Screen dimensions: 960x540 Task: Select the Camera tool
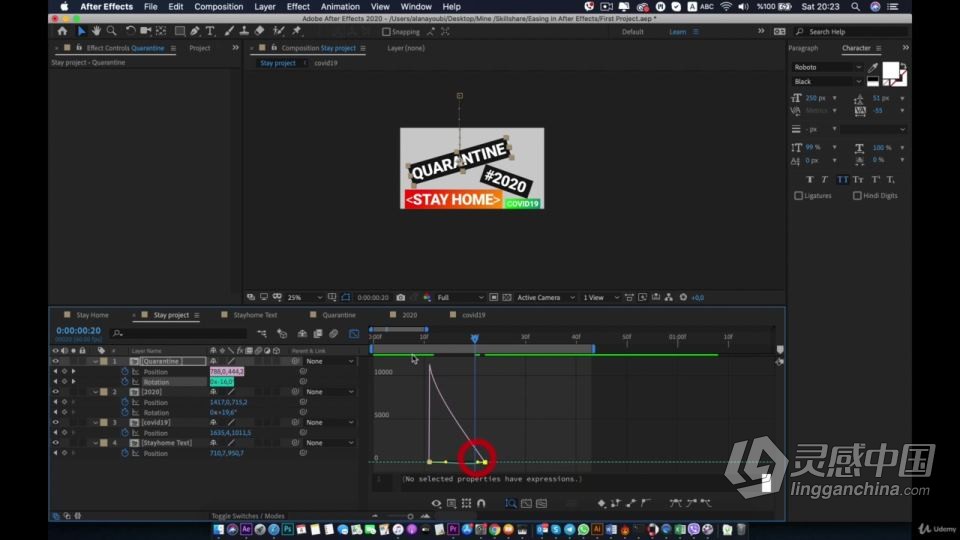[146, 31]
